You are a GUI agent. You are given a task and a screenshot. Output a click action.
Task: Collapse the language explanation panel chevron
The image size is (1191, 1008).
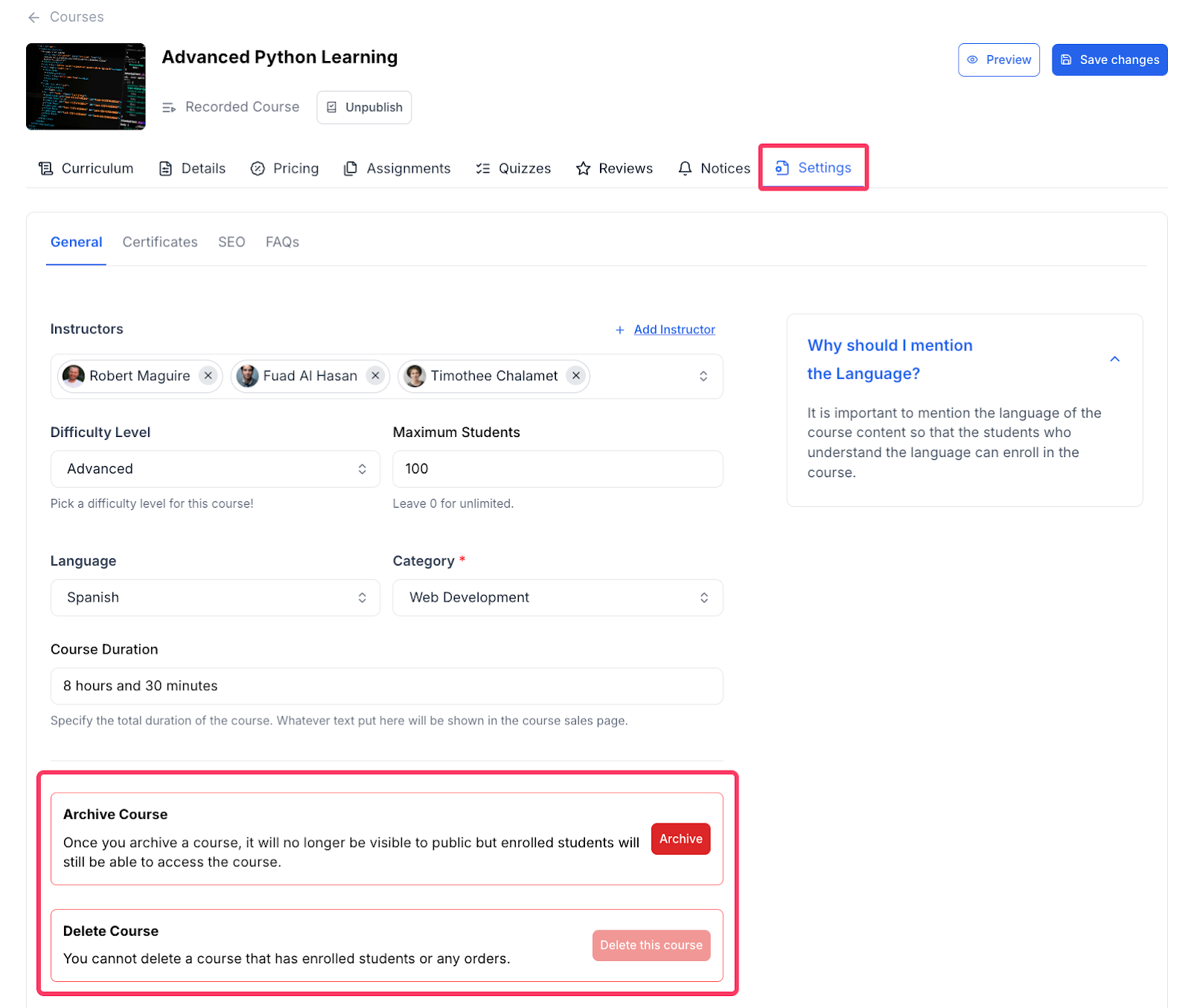click(x=1114, y=359)
